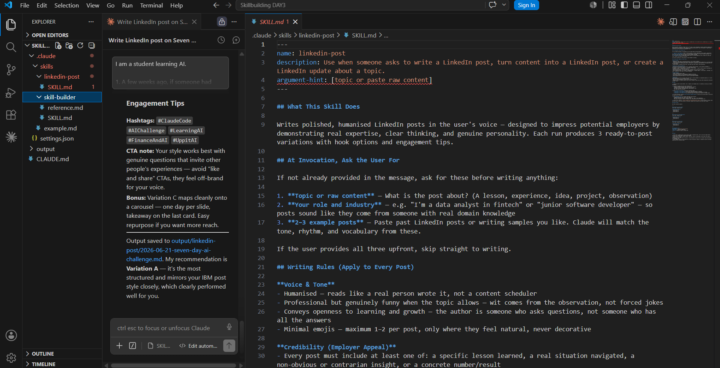The height and width of the screenshot is (368, 720).
Task: Click the globe icon in the title bar
Action: coord(593,5)
